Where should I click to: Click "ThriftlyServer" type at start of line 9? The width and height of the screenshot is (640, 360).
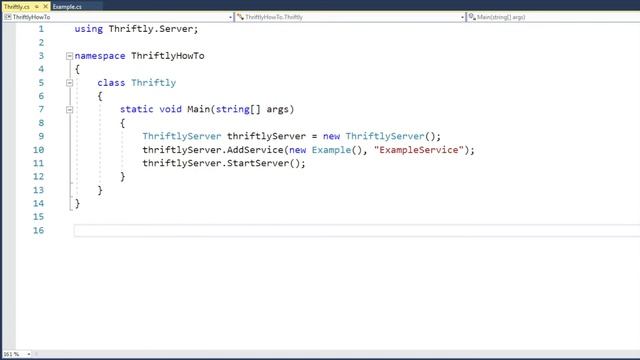tap(182, 136)
